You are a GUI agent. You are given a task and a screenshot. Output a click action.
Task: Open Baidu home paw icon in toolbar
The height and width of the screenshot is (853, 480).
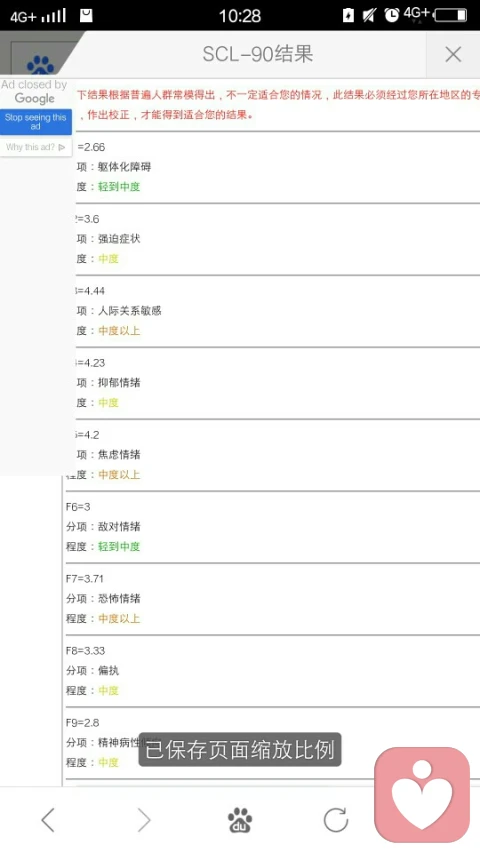tap(240, 820)
